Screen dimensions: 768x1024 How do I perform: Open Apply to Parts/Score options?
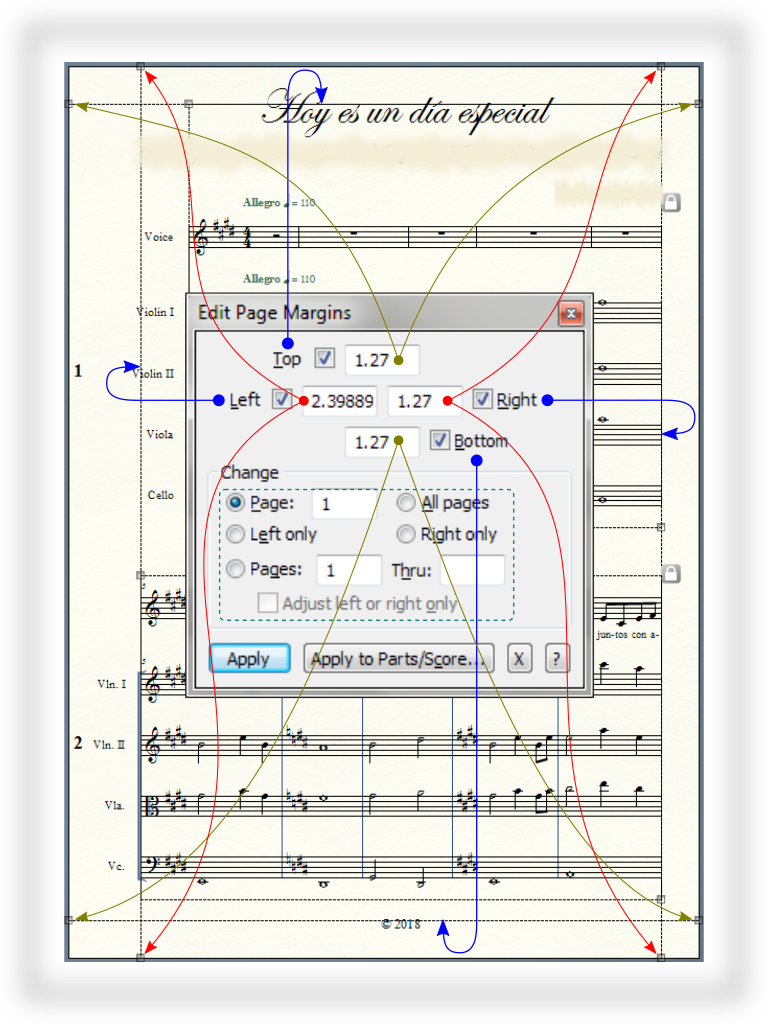point(398,659)
